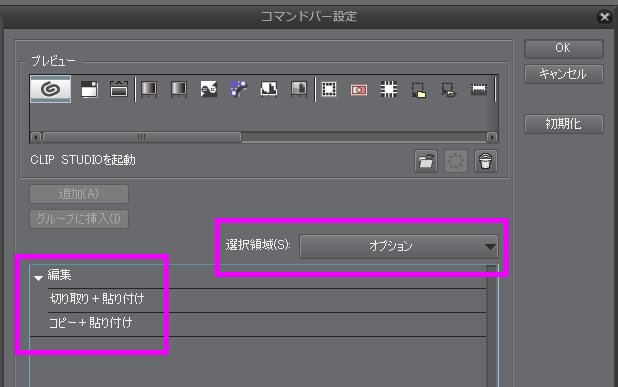This screenshot has width=618, height=387.
Task: Select the コピー＋貼り付け command row
Action: point(267,324)
